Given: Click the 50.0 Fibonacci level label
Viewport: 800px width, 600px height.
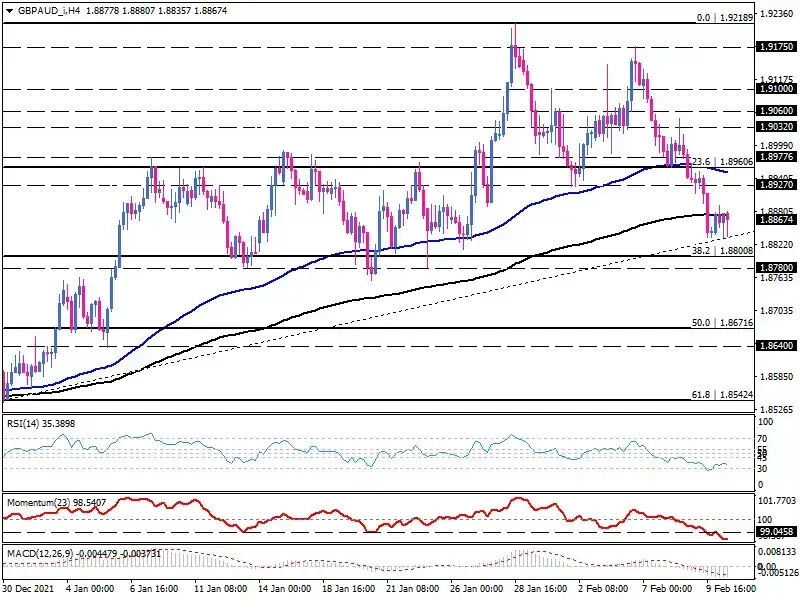Looking at the screenshot, I should pos(722,323).
